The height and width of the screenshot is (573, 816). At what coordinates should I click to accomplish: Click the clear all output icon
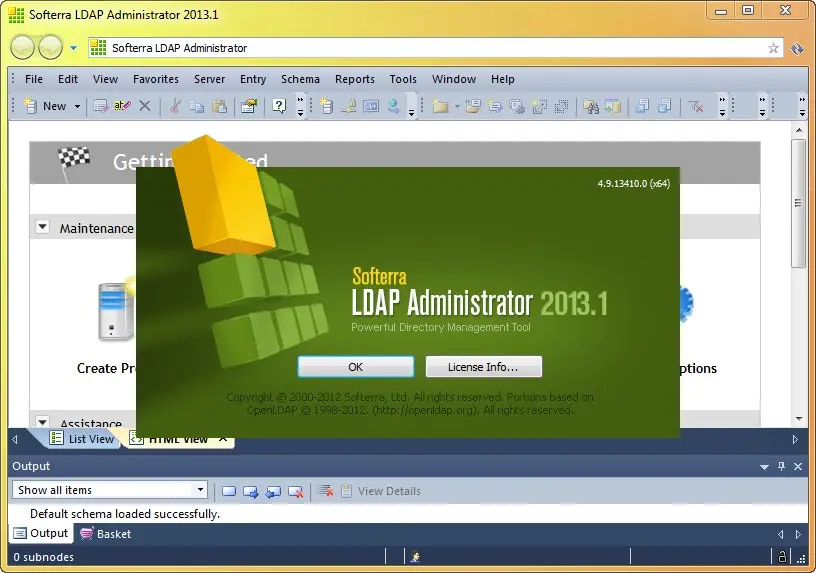coord(326,490)
